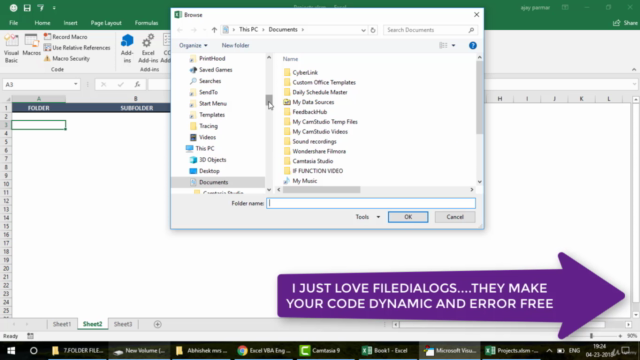Screen dimensions: 640x360
Task: Select 3D Objects in navigation tree
Action: coord(212,160)
